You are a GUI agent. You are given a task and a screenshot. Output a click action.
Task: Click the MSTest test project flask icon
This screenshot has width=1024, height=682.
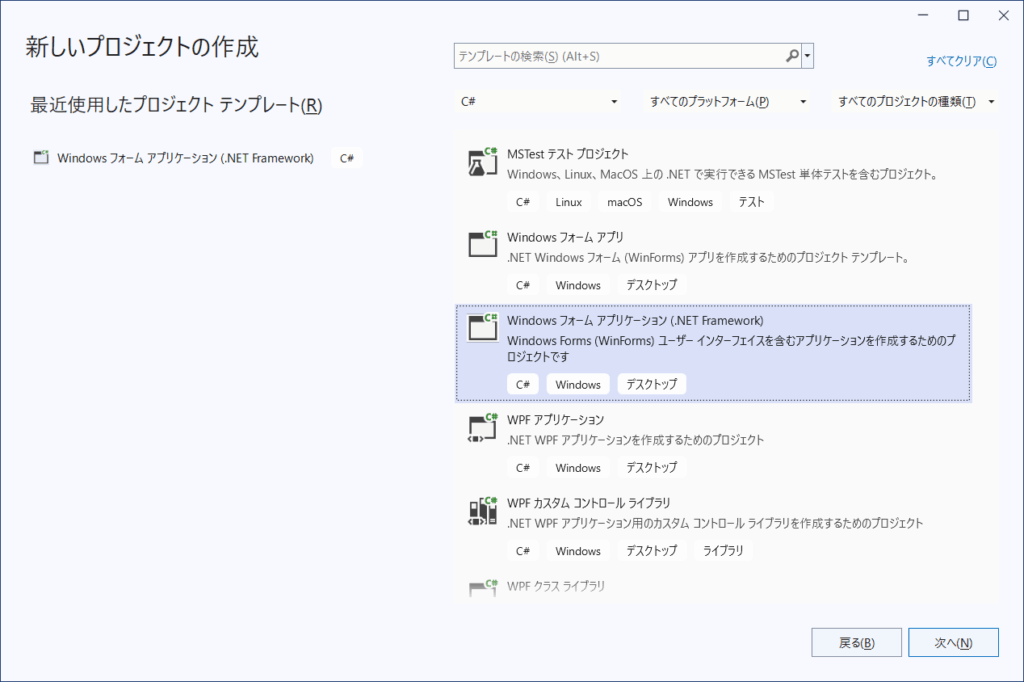coord(483,163)
